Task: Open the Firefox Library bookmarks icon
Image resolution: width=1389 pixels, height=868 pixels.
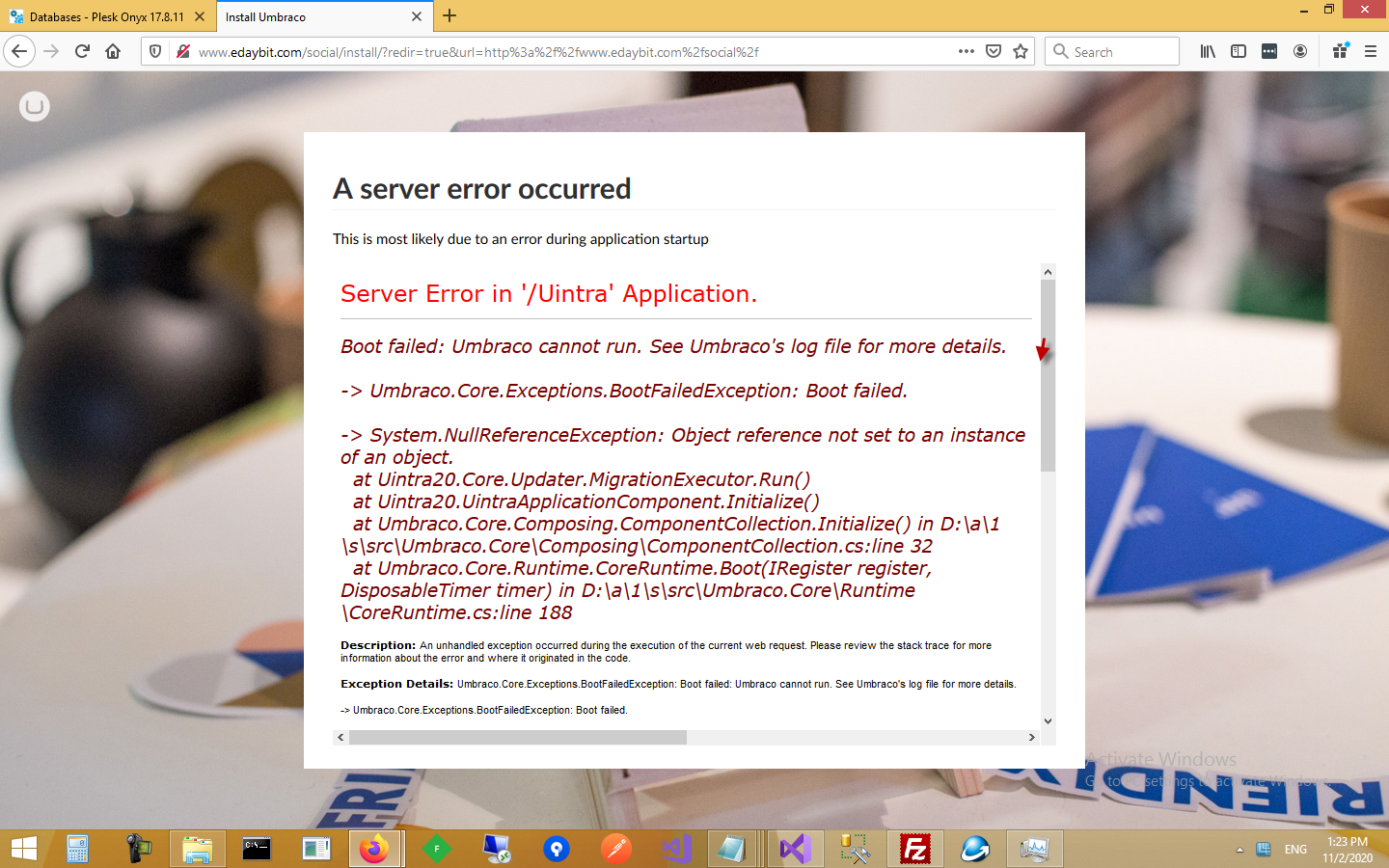Action: pyautogui.click(x=1207, y=51)
